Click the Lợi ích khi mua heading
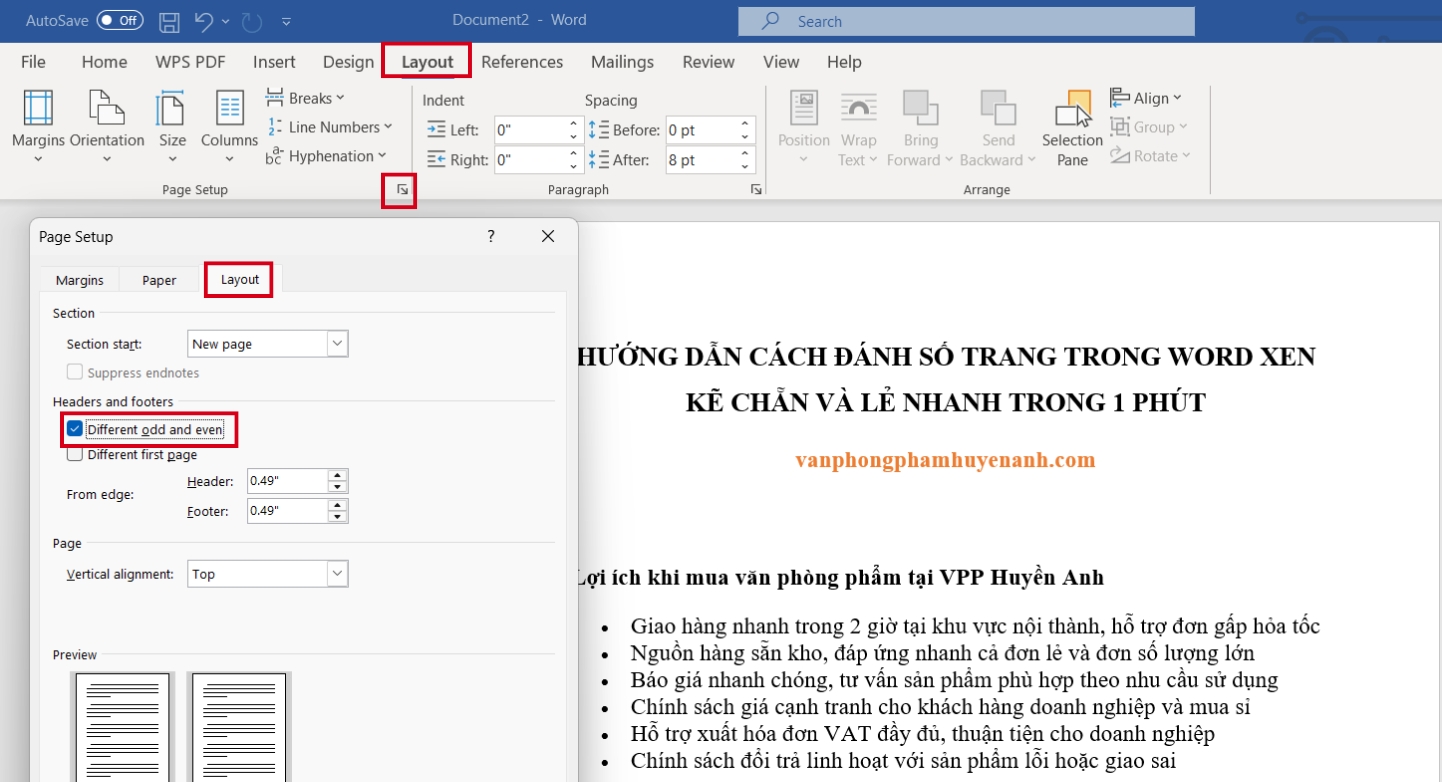Screen dimensions: 1442x782 pos(839,578)
